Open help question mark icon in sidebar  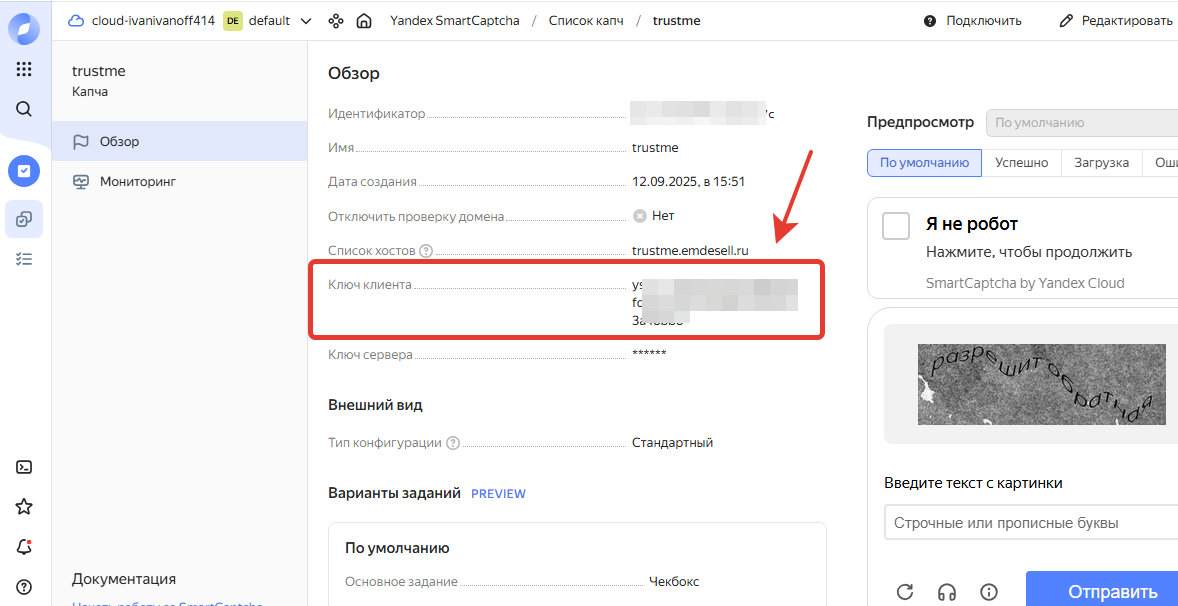click(x=24, y=587)
